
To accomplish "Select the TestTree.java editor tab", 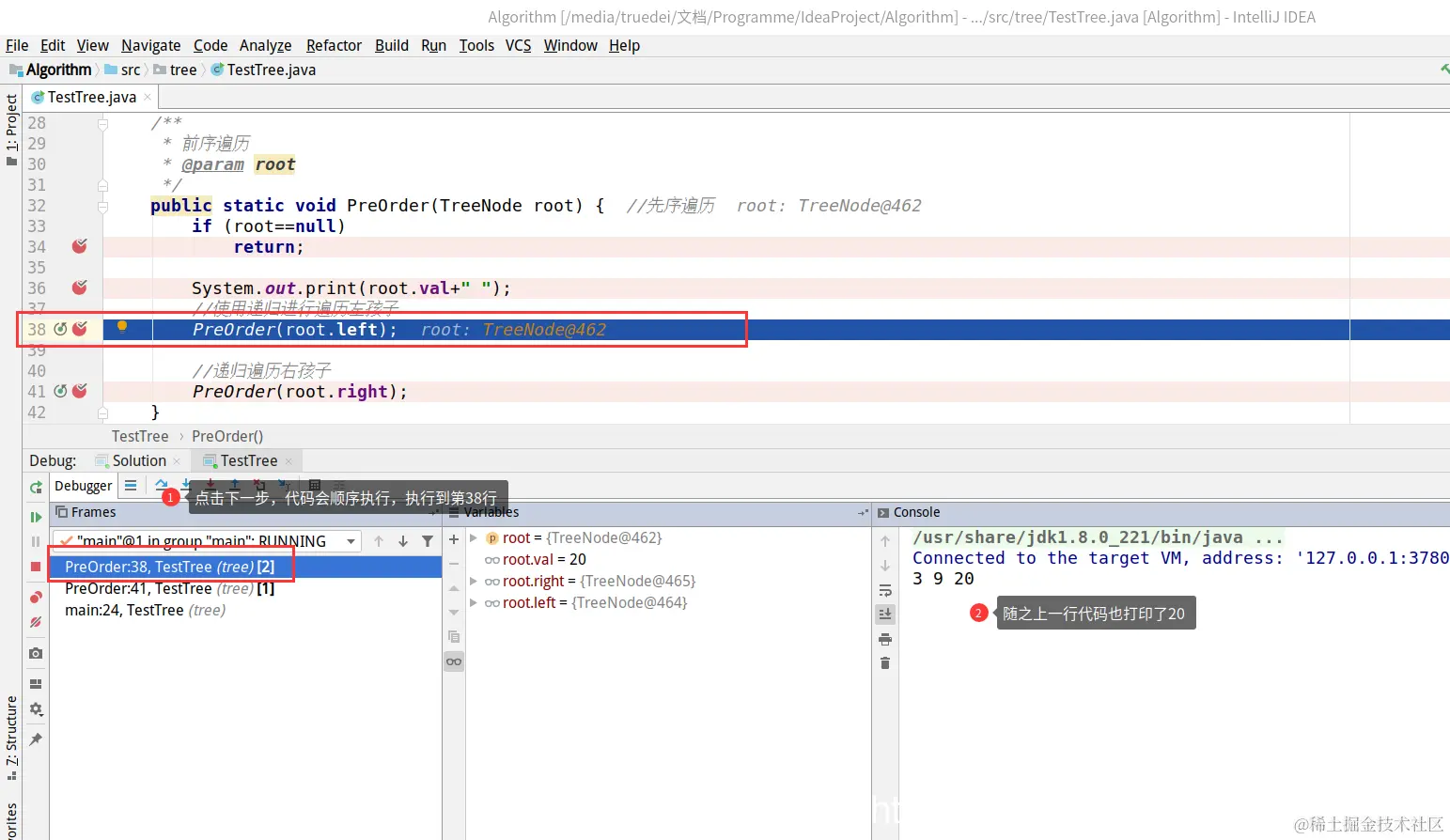I will coord(91,97).
